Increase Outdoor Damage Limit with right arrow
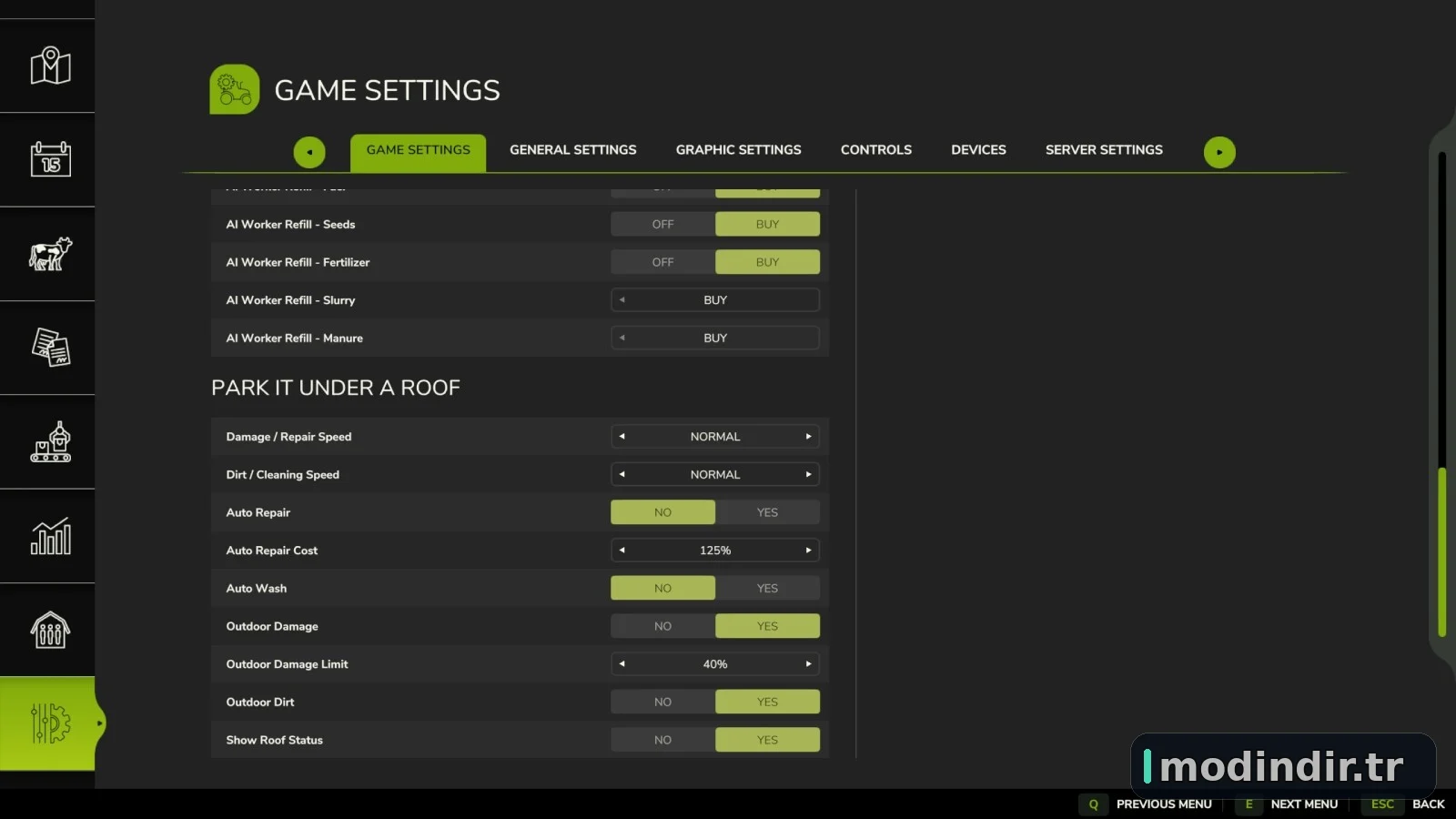1456x819 pixels. pyautogui.click(x=808, y=664)
